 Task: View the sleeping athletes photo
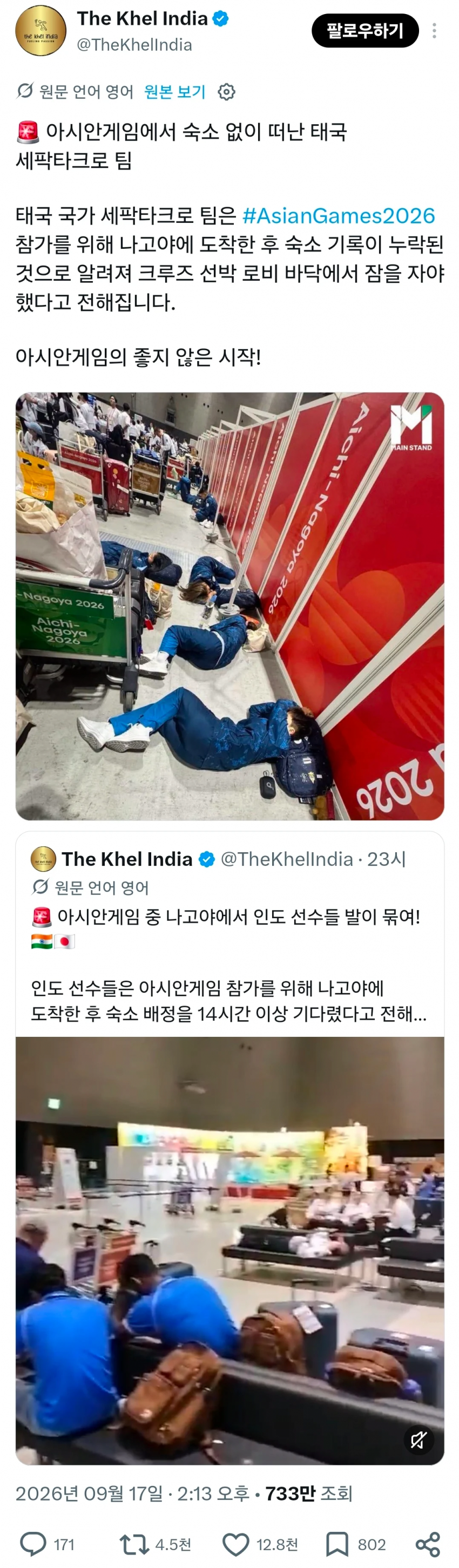pos(230,606)
